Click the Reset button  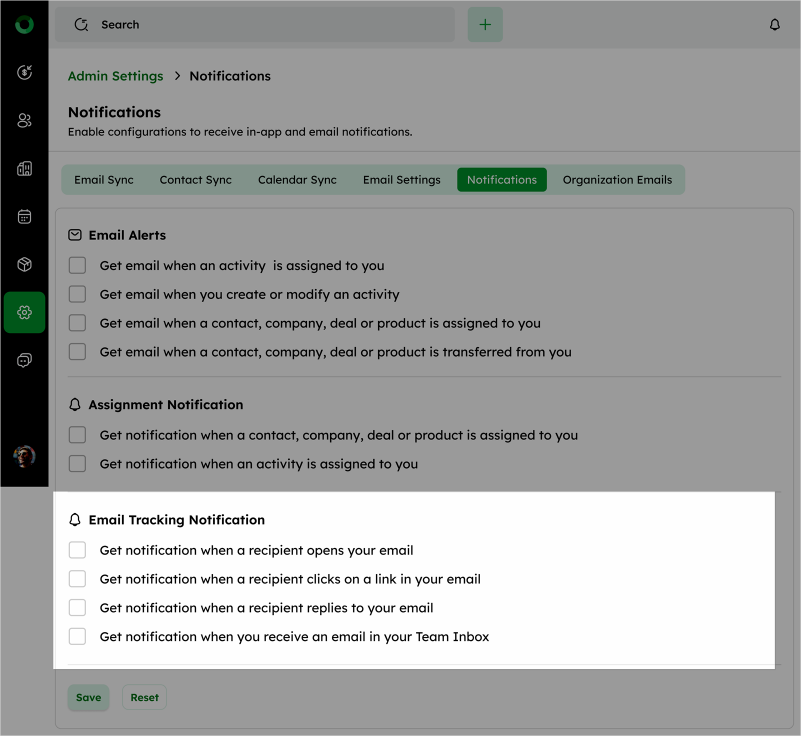pos(145,697)
